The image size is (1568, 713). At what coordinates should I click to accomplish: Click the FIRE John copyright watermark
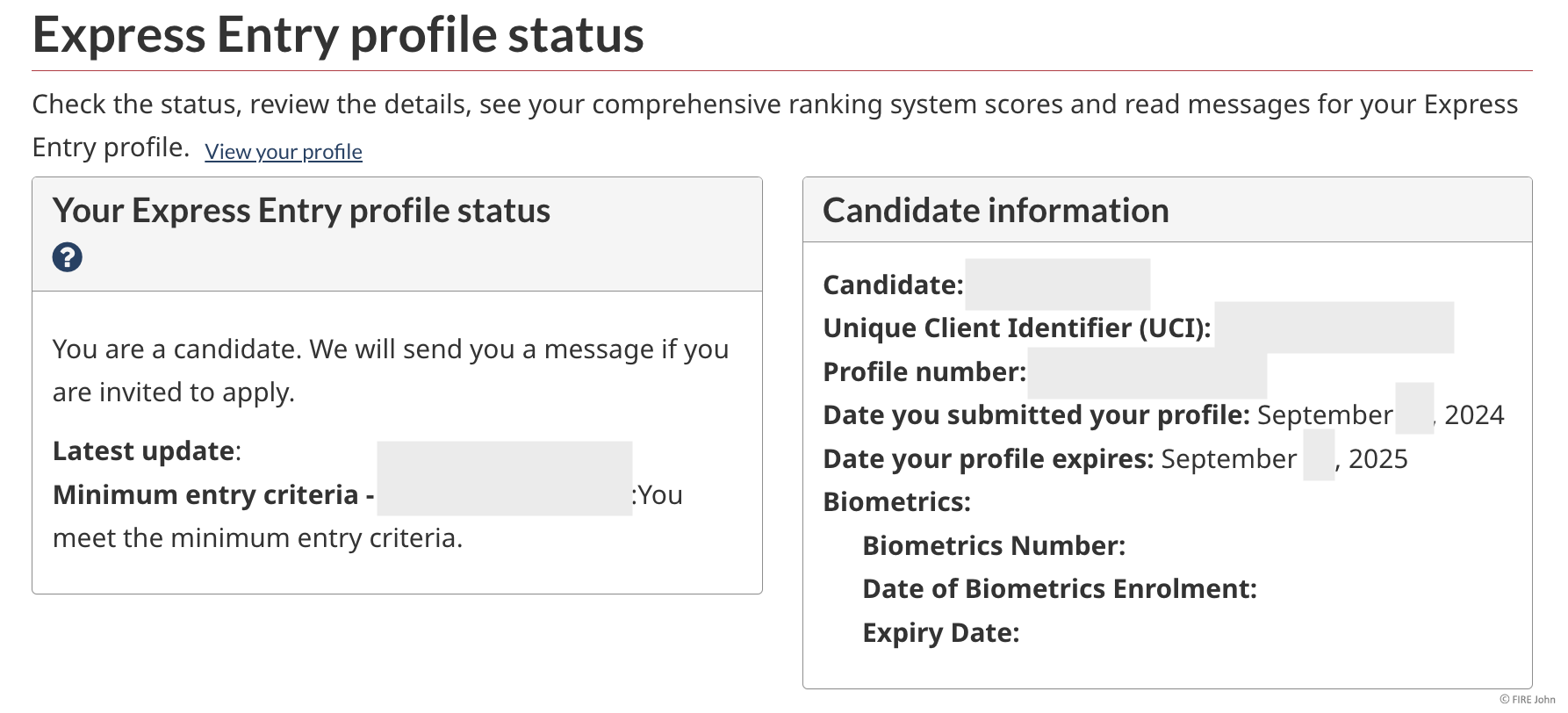point(1528,700)
